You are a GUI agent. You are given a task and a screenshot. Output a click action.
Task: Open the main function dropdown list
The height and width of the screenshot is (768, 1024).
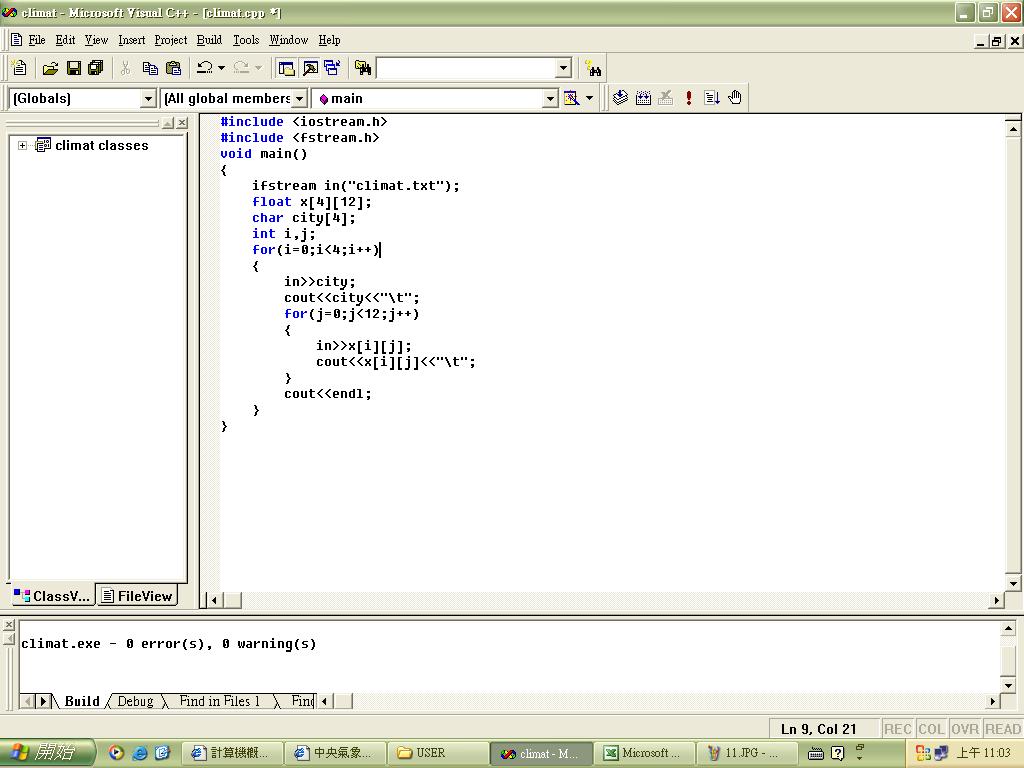(549, 98)
